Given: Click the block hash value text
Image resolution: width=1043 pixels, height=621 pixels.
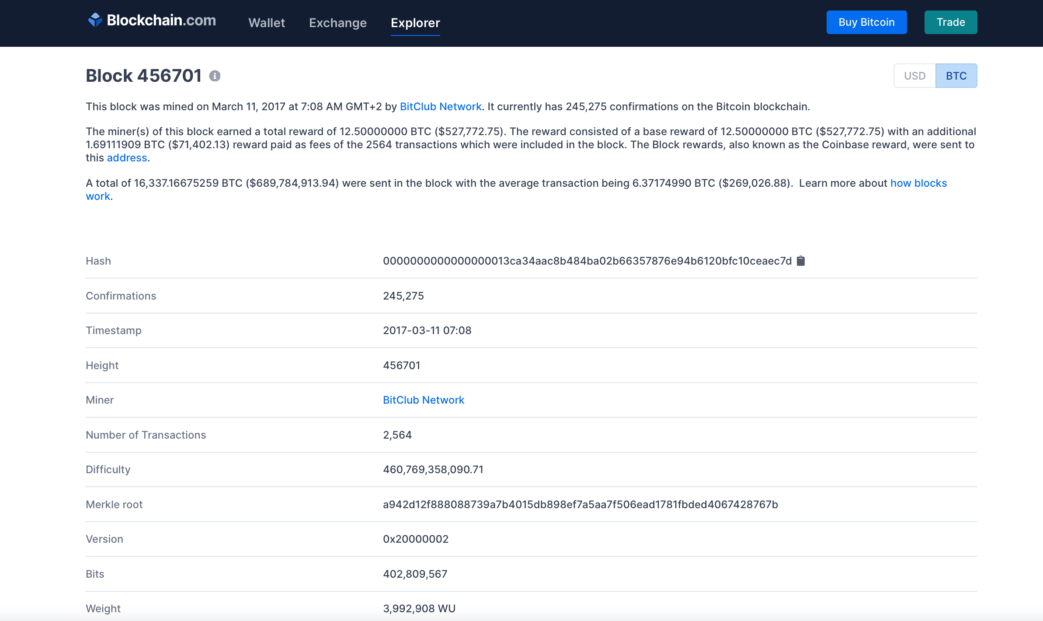Looking at the screenshot, I should pos(587,261).
